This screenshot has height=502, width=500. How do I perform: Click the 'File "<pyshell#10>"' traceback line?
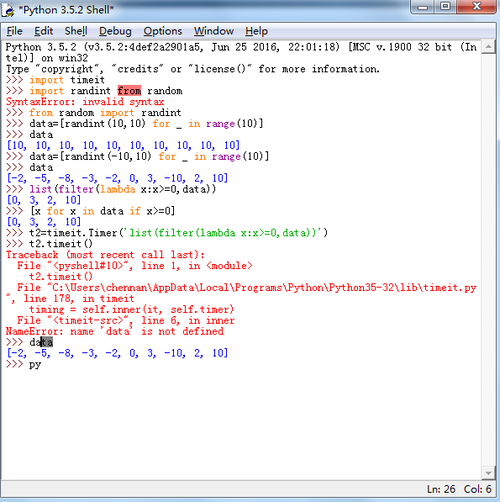tap(135, 266)
